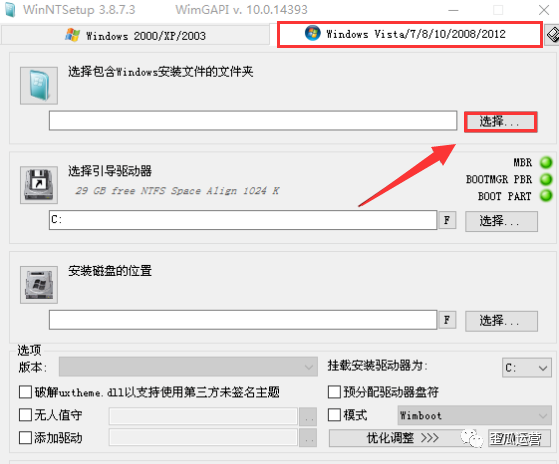Screen dimensions: 559x464
Task: Click the Windows installation source folder icon
Action: (39, 86)
